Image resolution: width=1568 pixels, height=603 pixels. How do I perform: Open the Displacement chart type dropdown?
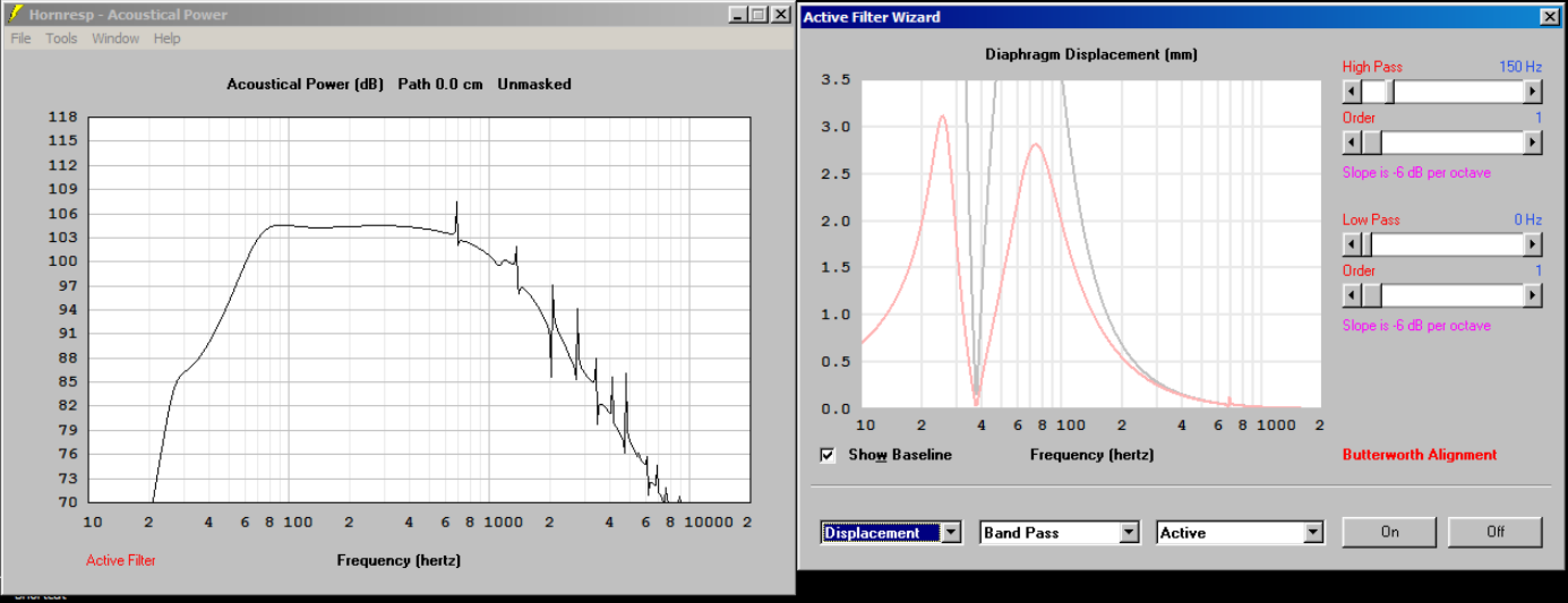(951, 532)
